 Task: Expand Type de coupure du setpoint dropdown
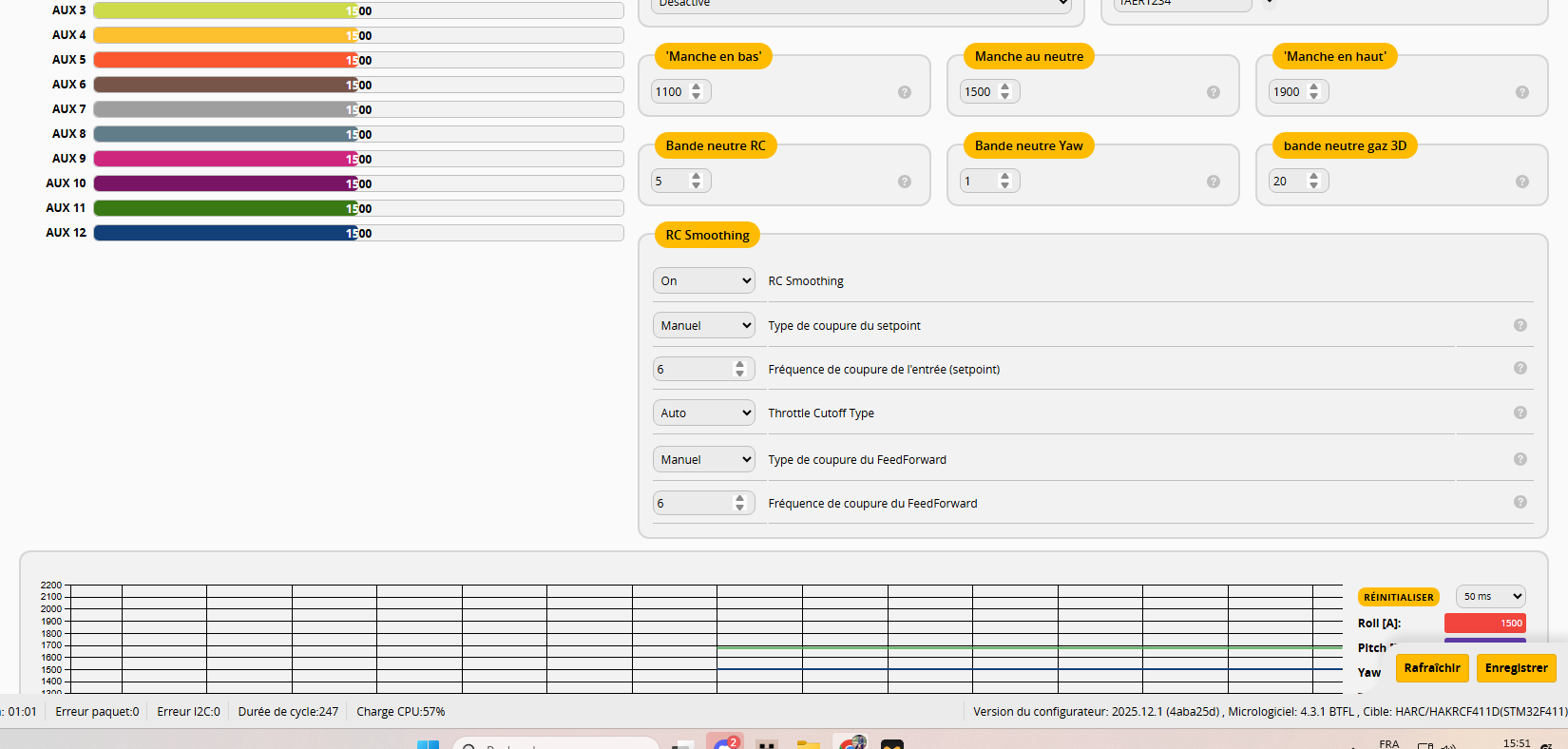[x=703, y=326]
